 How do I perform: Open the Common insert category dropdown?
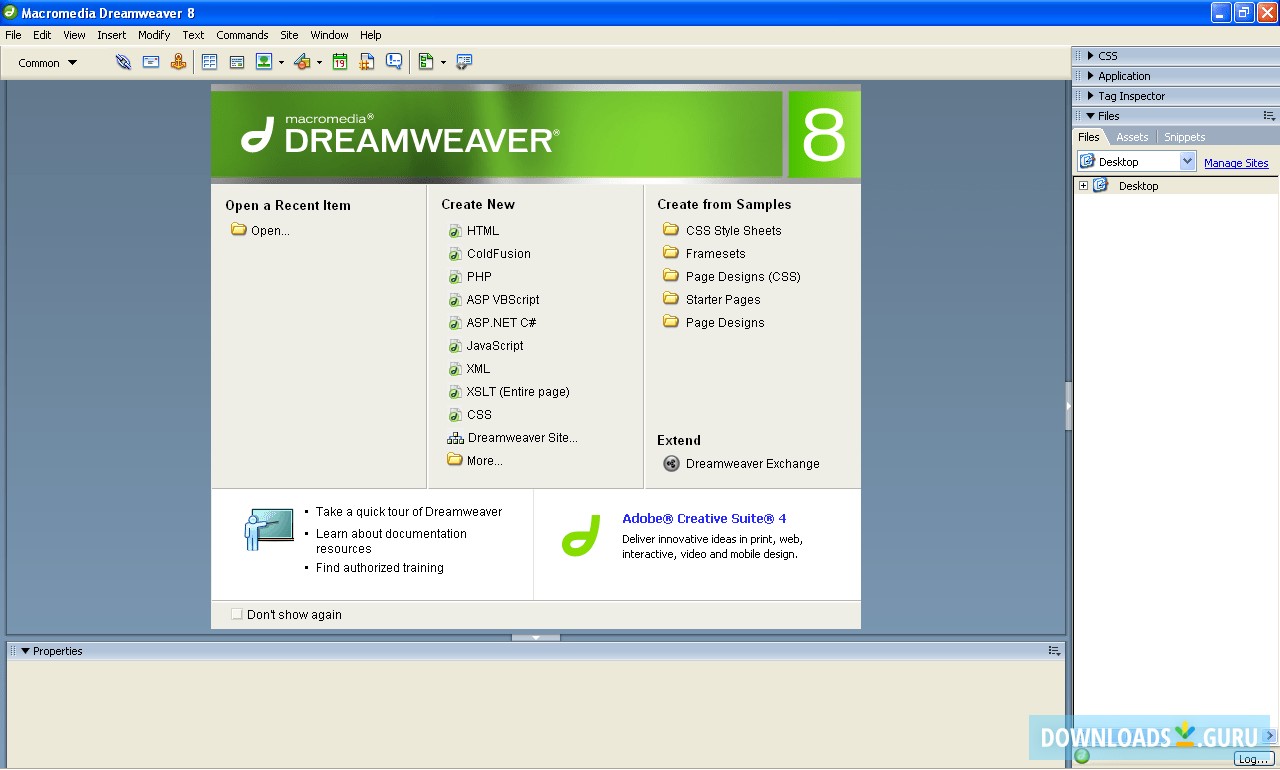click(47, 63)
